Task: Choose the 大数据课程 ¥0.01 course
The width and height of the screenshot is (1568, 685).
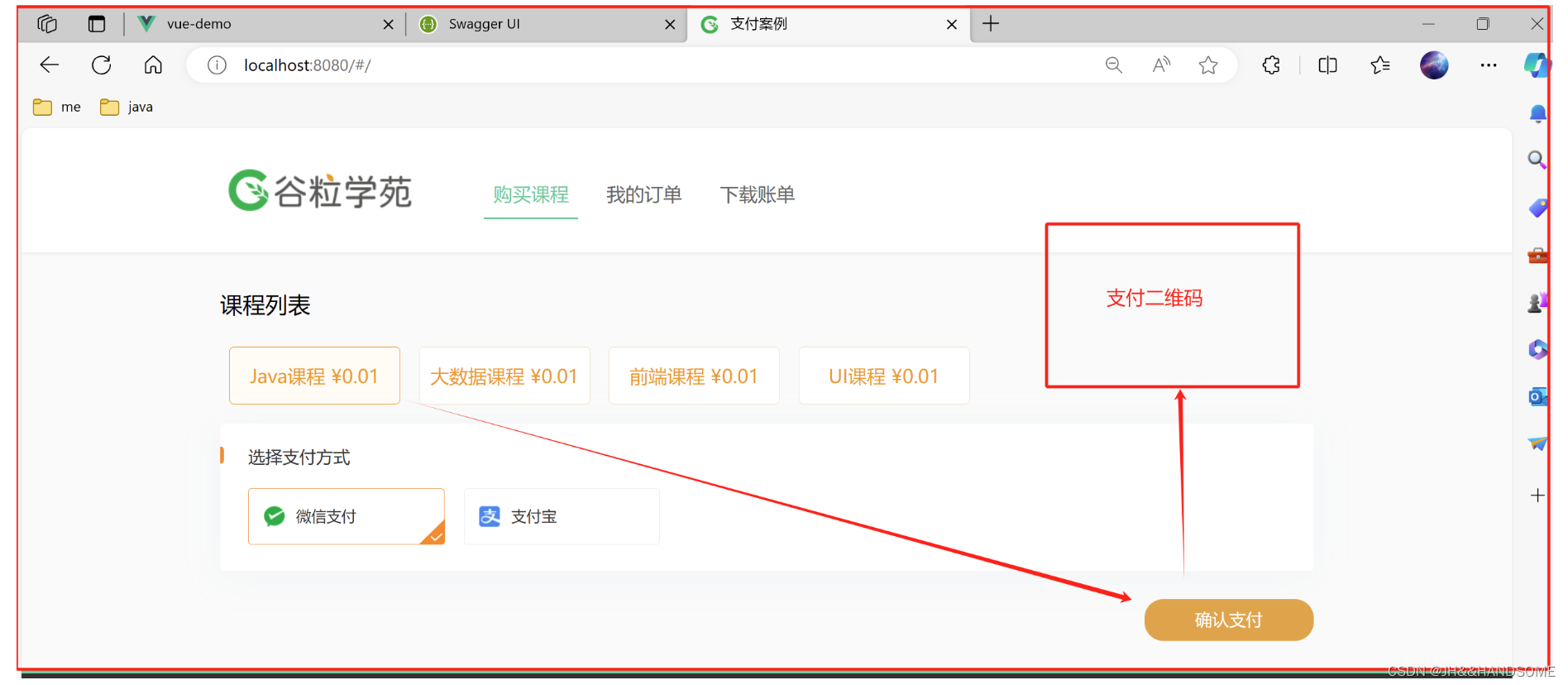Action: (504, 376)
